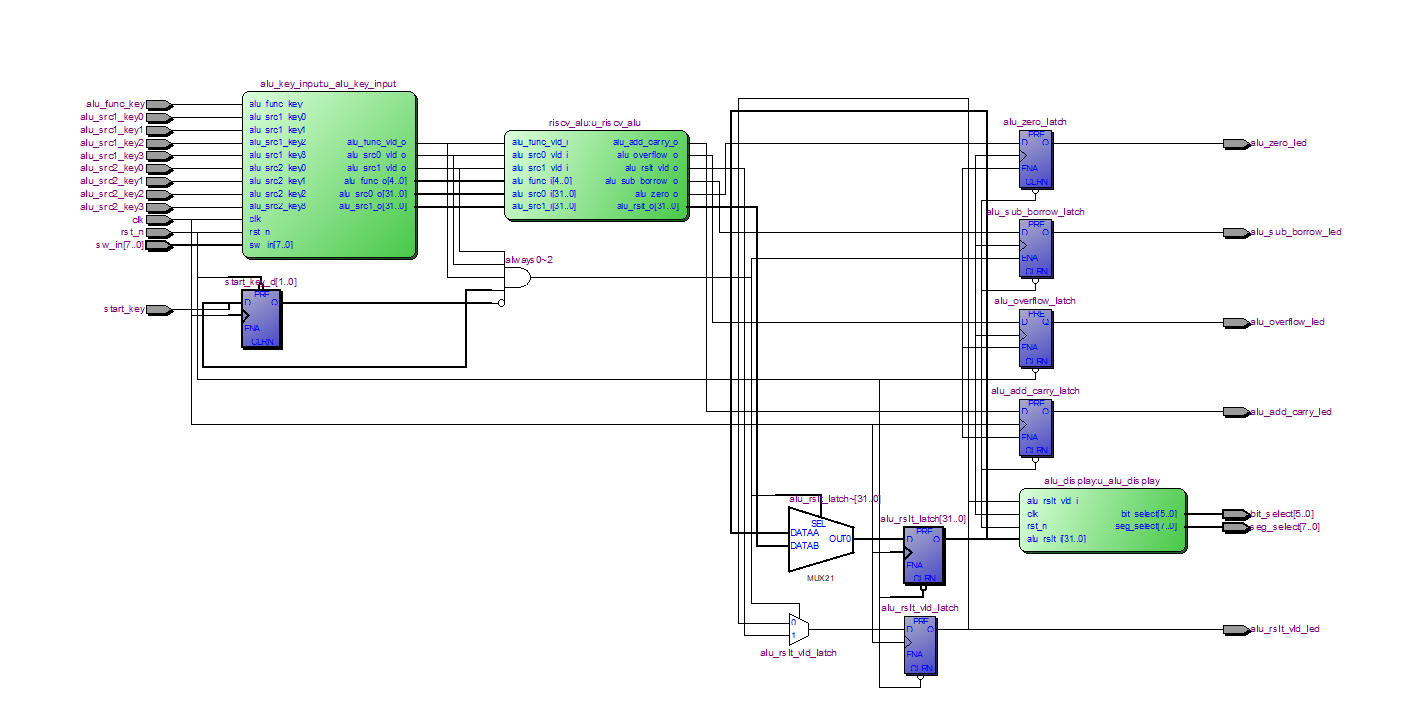Click the alu_src2_key3 input pin

pyautogui.click(x=160, y=207)
